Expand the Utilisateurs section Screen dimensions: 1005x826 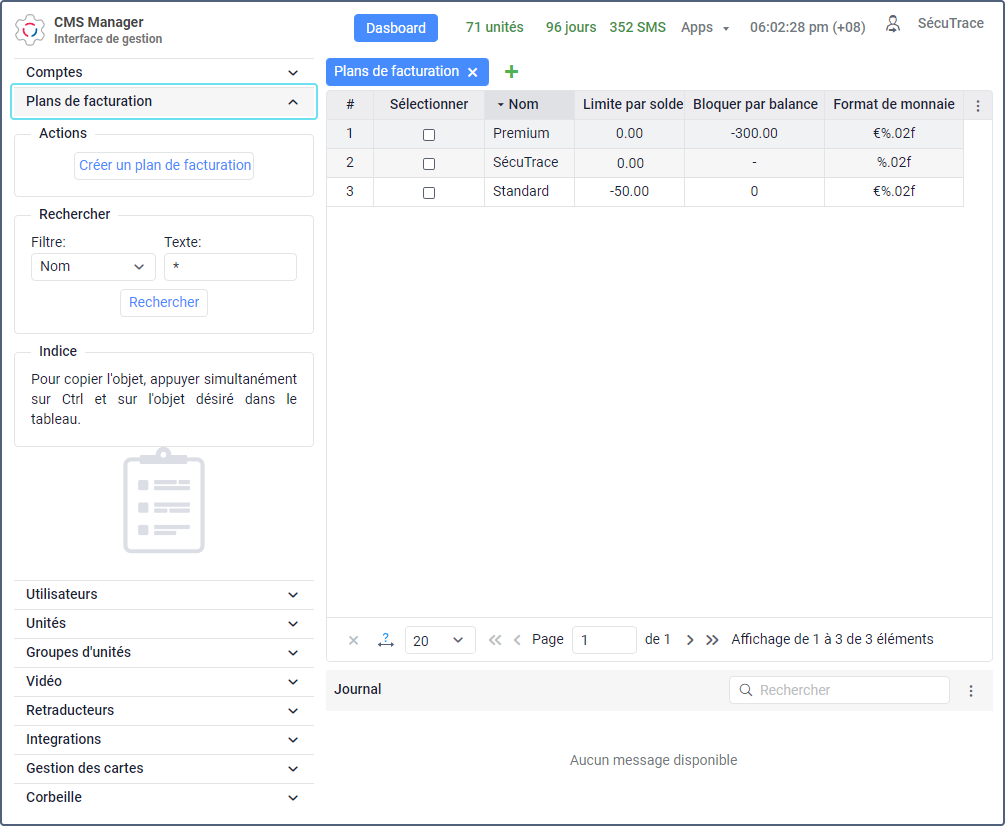pyautogui.click(x=164, y=595)
